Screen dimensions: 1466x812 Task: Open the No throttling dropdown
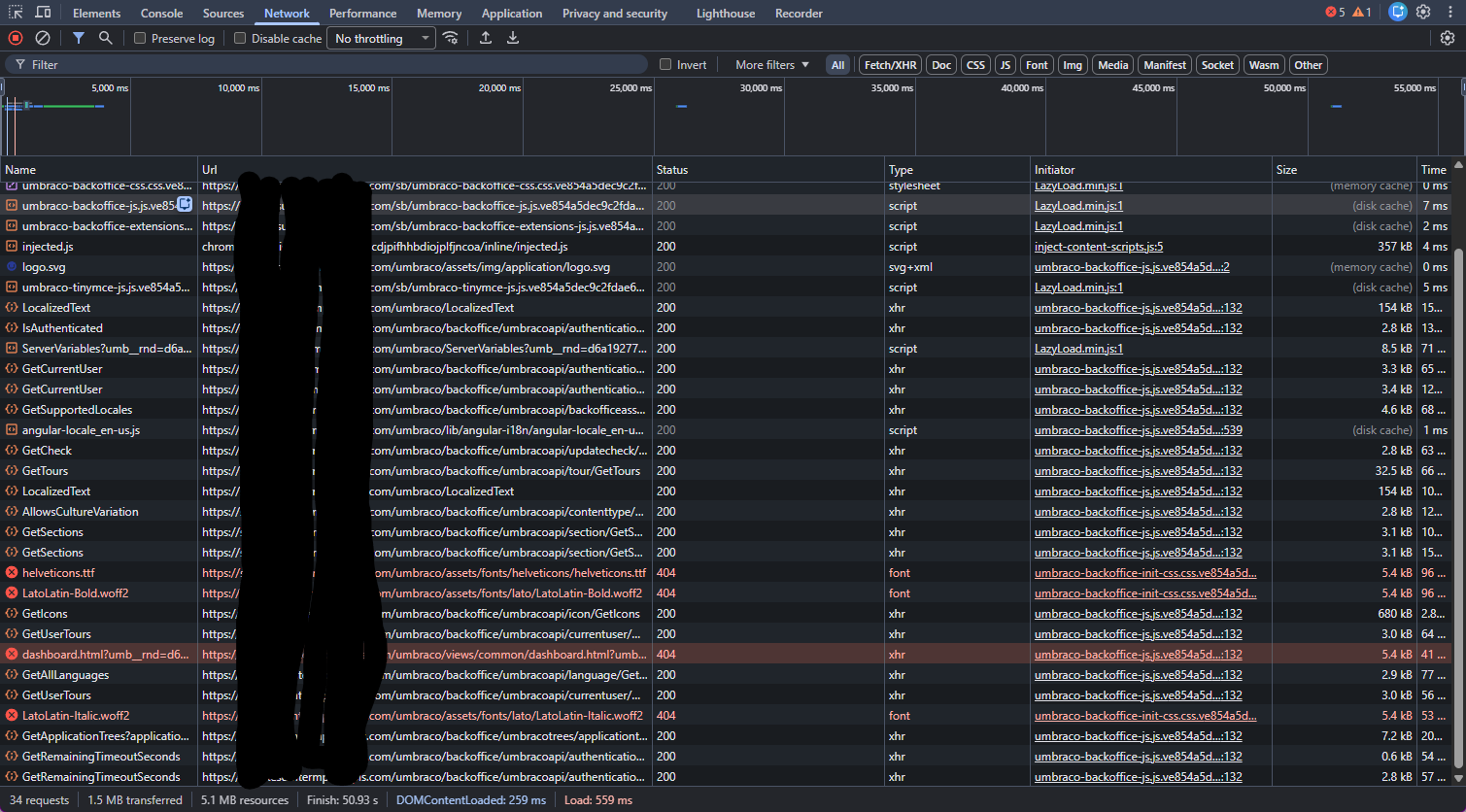381,39
